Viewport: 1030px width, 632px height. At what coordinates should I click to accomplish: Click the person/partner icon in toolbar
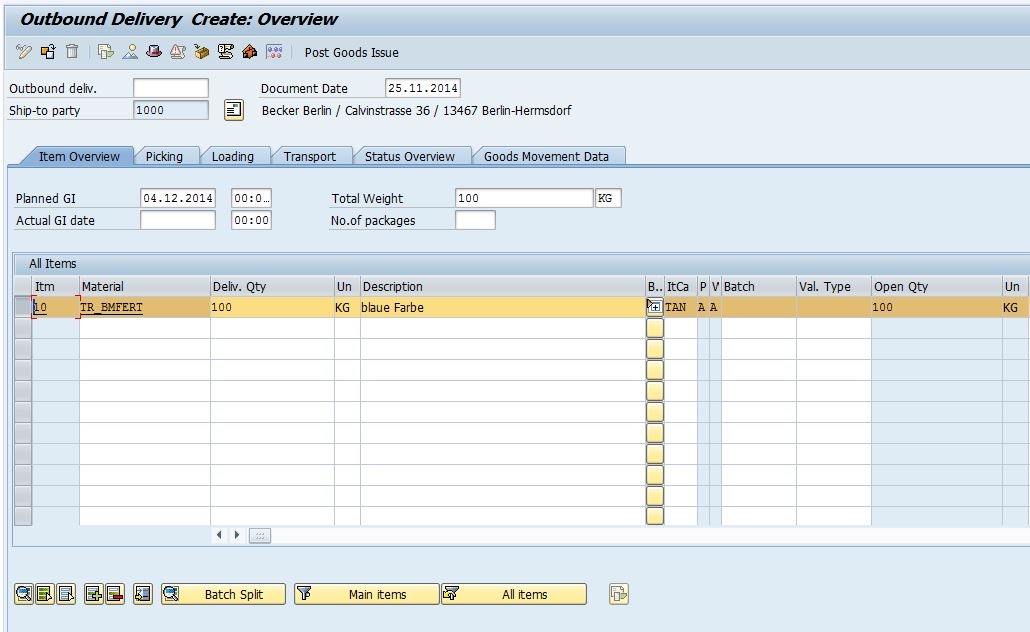tap(130, 52)
